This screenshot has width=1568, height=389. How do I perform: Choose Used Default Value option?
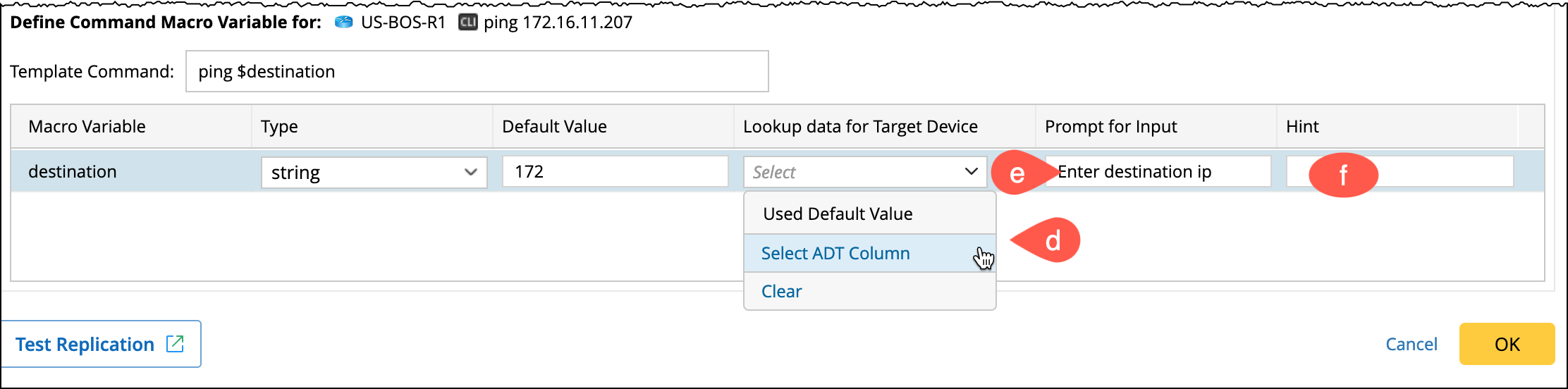838,214
